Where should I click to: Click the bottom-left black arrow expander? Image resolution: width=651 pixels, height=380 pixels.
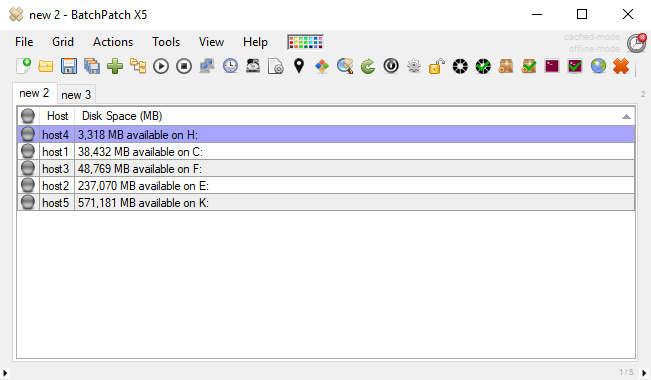pos(5,373)
